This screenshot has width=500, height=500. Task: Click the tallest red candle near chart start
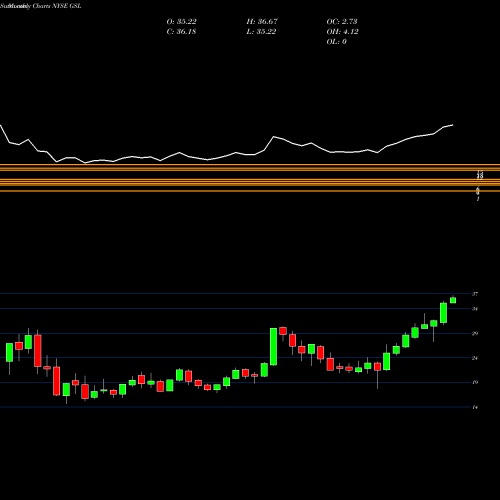click(x=38, y=351)
